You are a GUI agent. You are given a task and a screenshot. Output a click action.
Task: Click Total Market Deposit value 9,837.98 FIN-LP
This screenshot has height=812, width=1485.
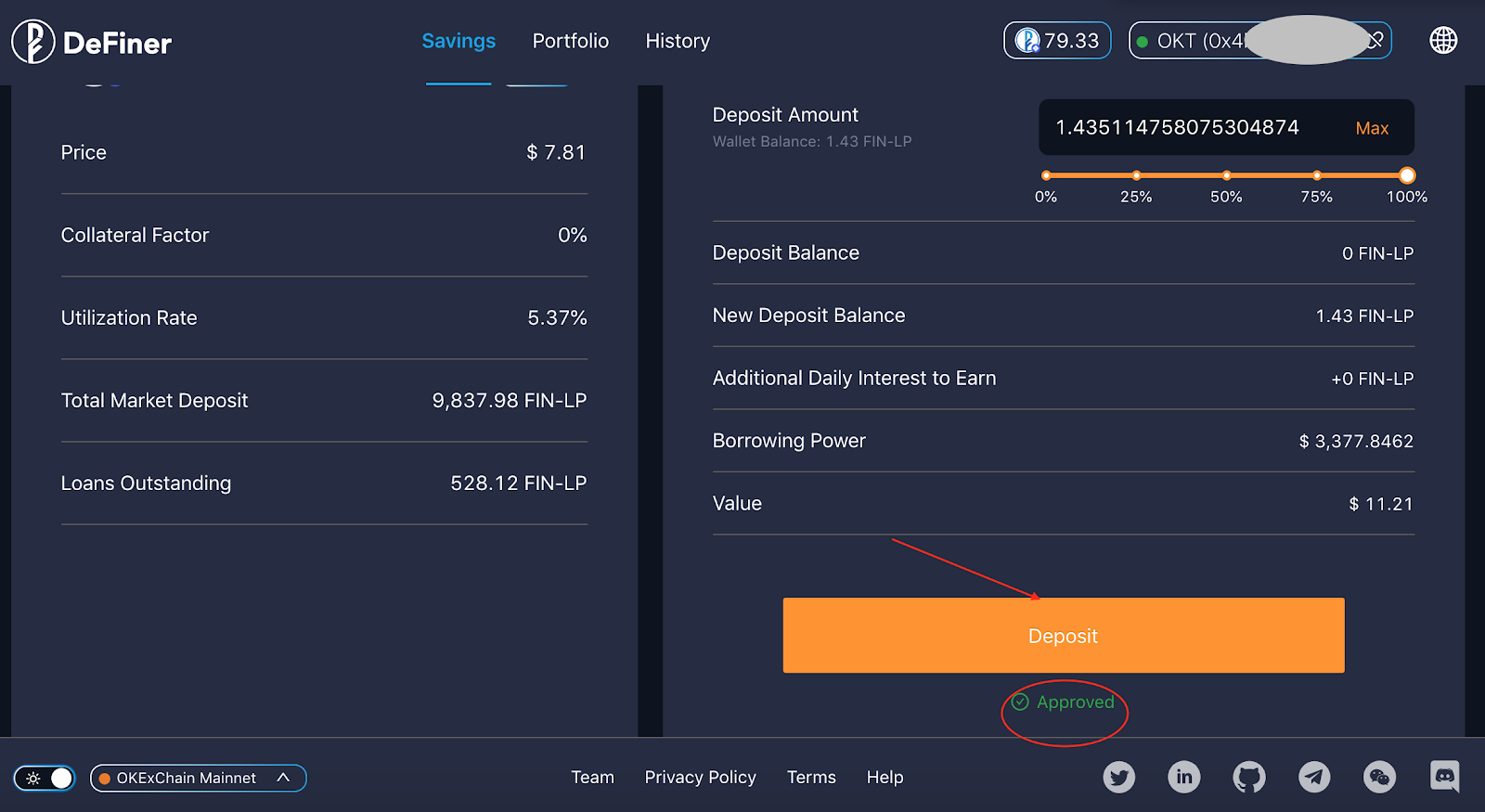pyautogui.click(x=510, y=401)
